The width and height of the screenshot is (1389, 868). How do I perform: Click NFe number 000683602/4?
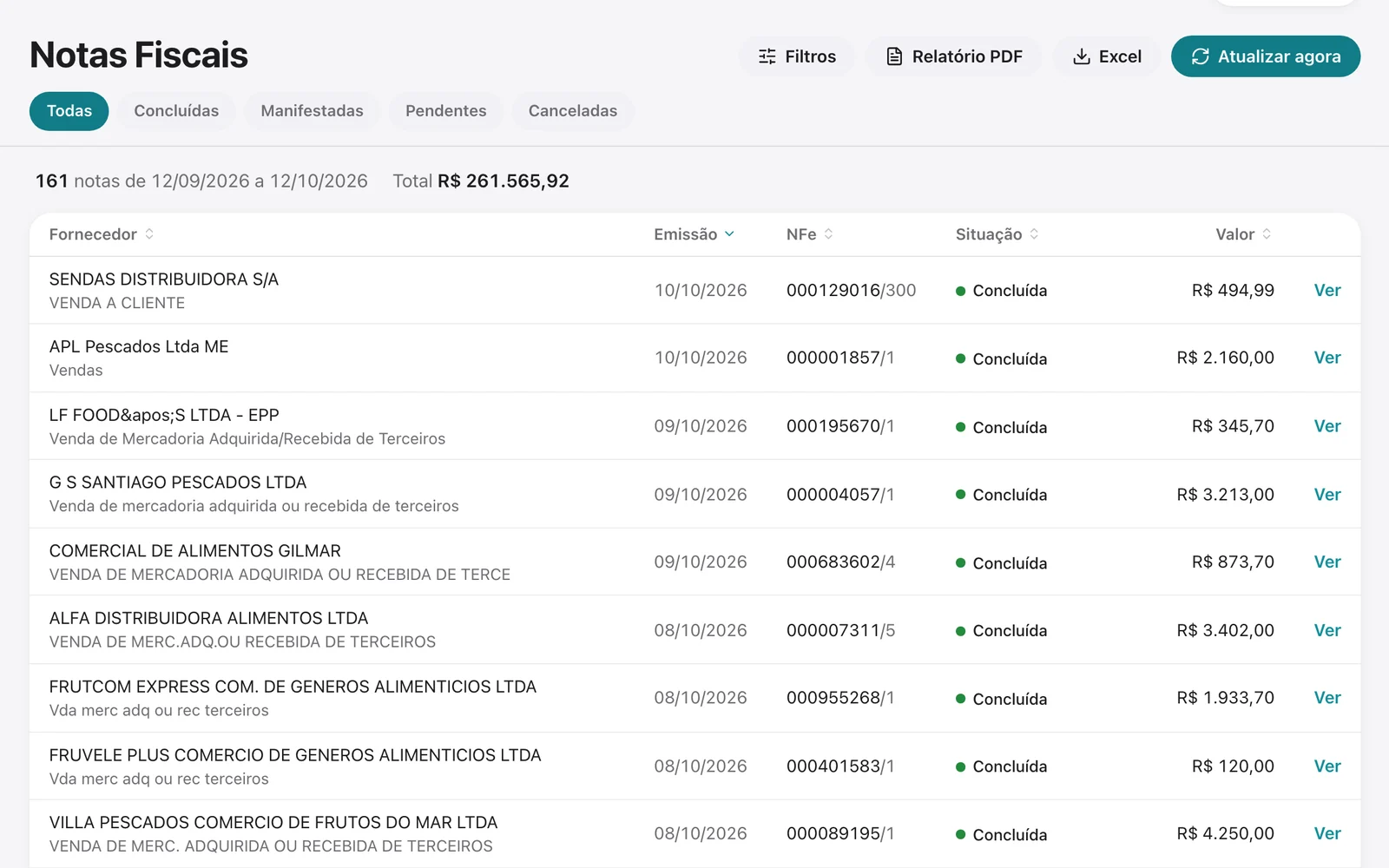tap(840, 562)
